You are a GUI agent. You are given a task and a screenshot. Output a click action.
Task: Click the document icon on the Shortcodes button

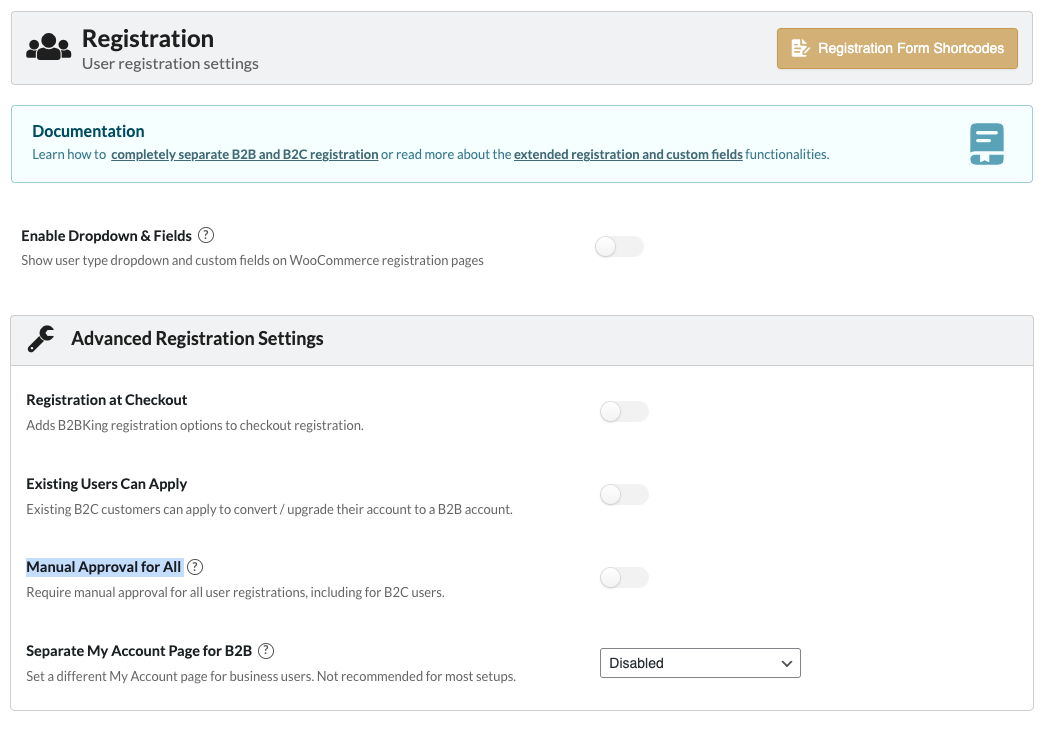click(800, 48)
